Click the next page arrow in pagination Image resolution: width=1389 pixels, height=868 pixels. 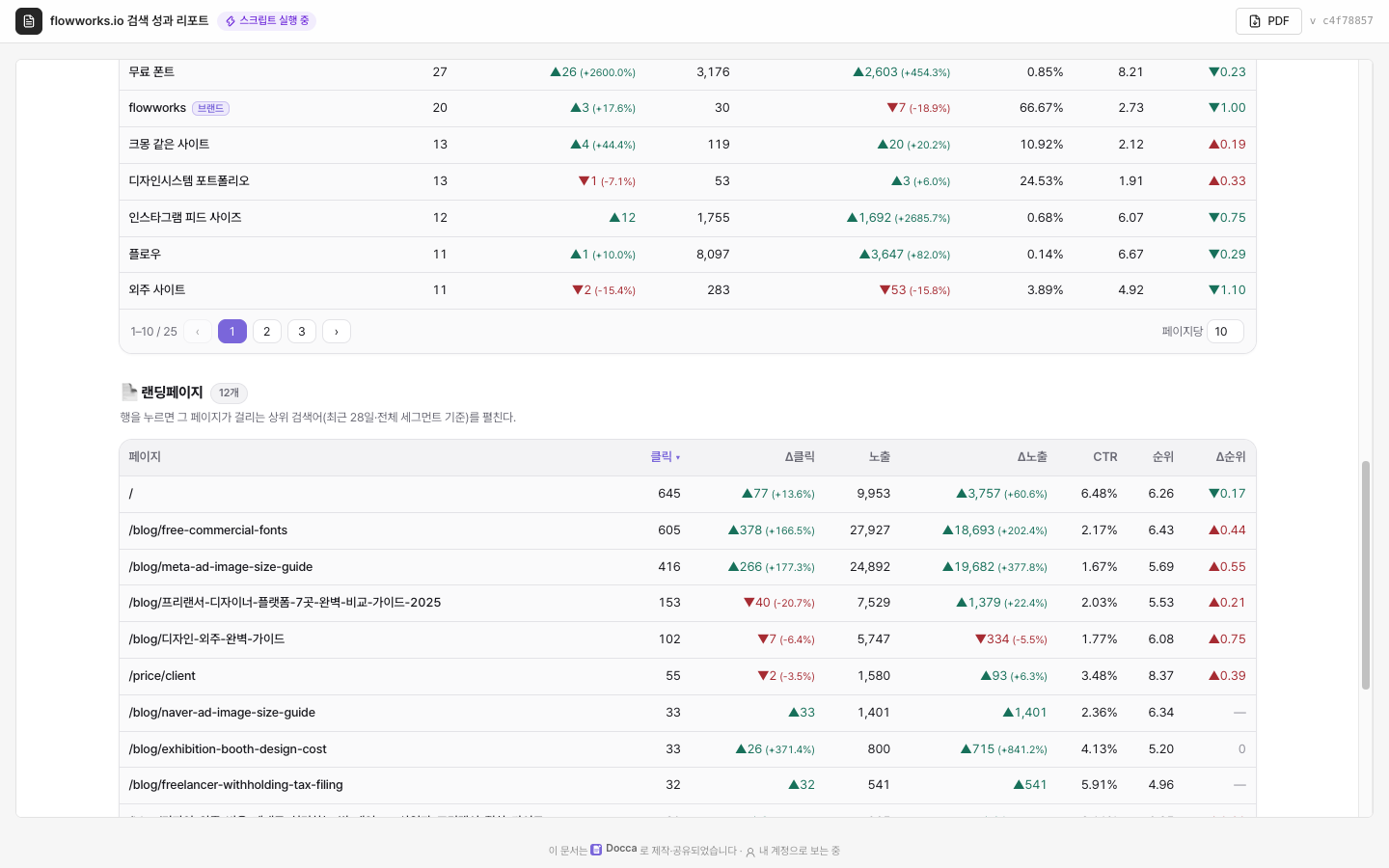[x=337, y=332]
